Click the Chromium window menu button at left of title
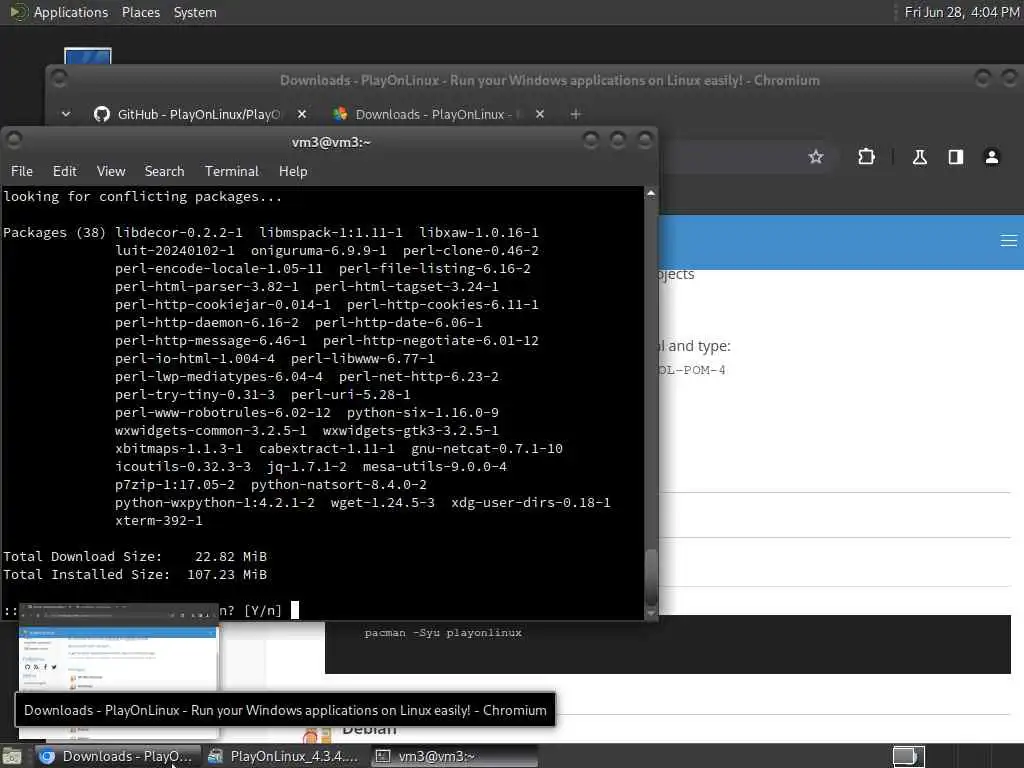Viewport: 1024px width, 768px height. (59, 79)
